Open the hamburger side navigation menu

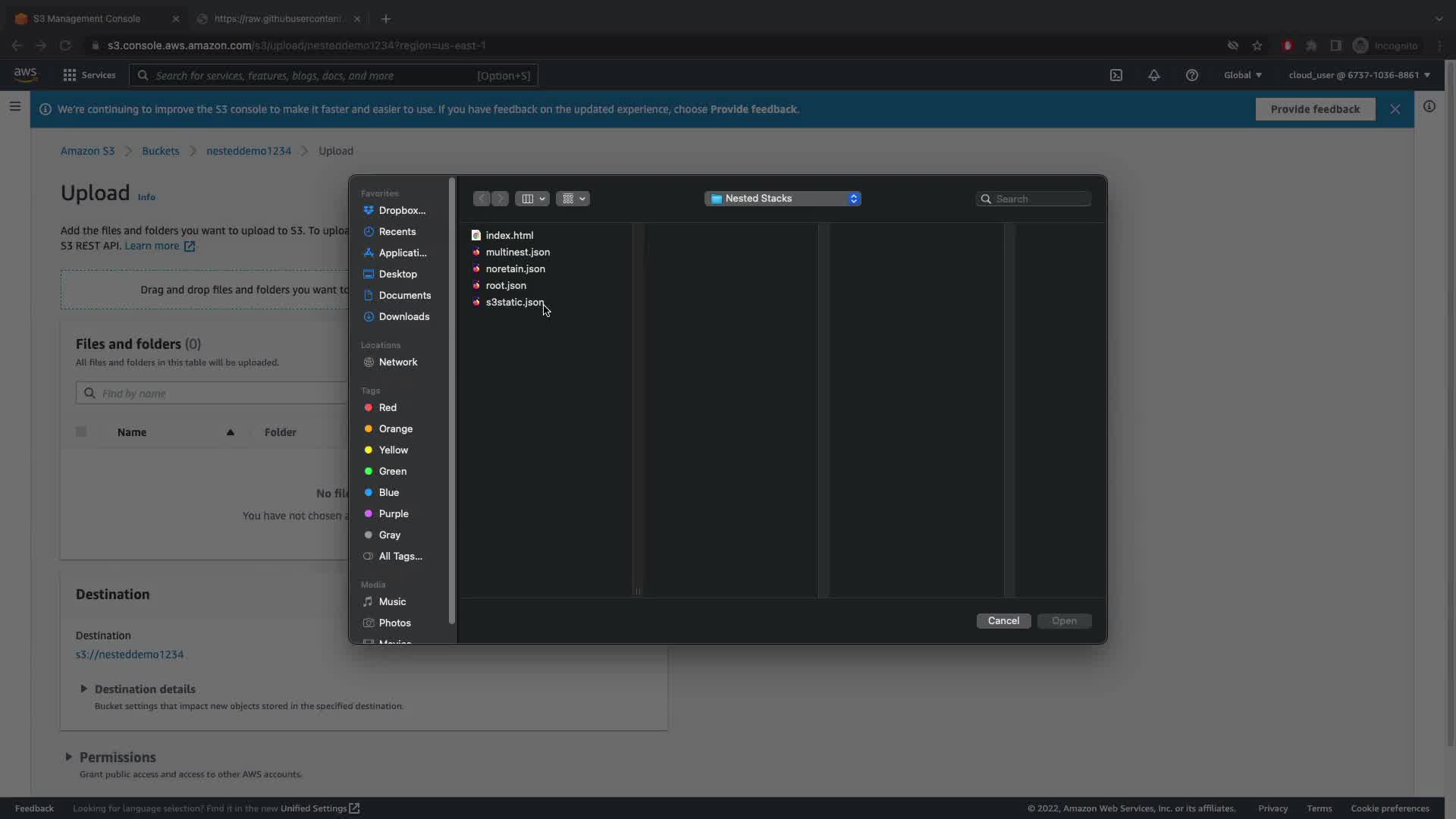point(15,107)
